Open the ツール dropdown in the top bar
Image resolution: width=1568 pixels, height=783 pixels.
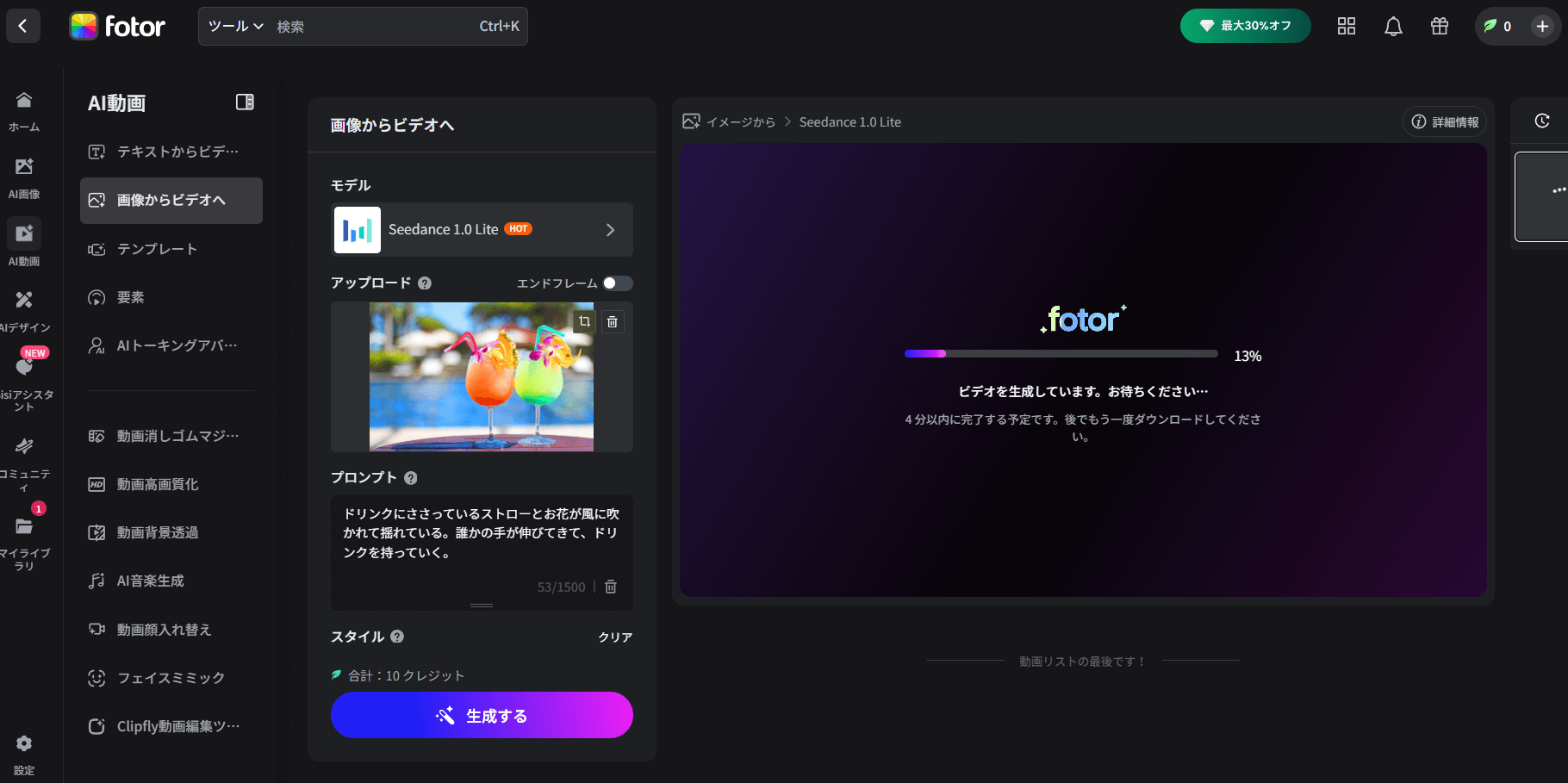coord(233,26)
